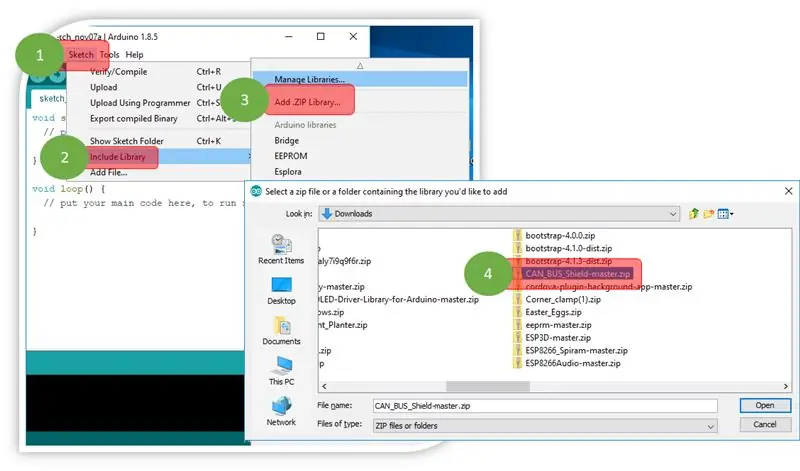Click the horizontal scrollbar thumb in file list
The width and height of the screenshot is (800, 471).
(x=488, y=386)
